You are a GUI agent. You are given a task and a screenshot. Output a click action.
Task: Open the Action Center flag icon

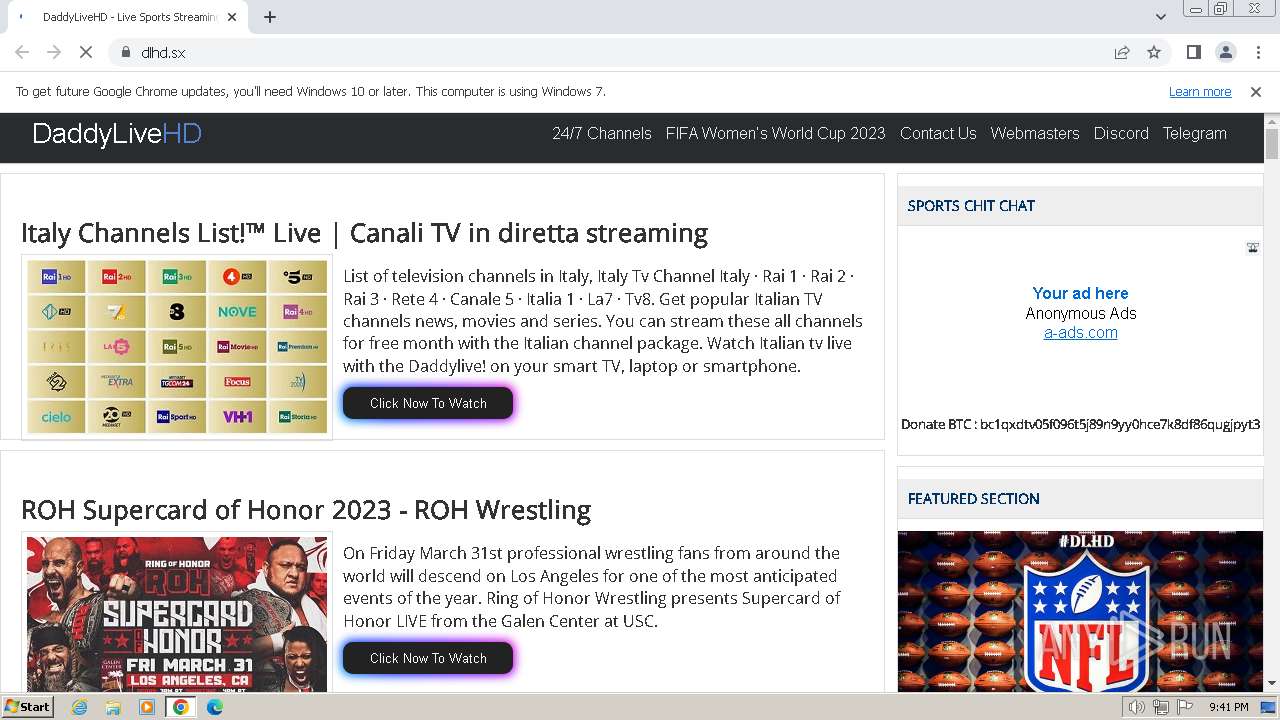[x=1185, y=707]
